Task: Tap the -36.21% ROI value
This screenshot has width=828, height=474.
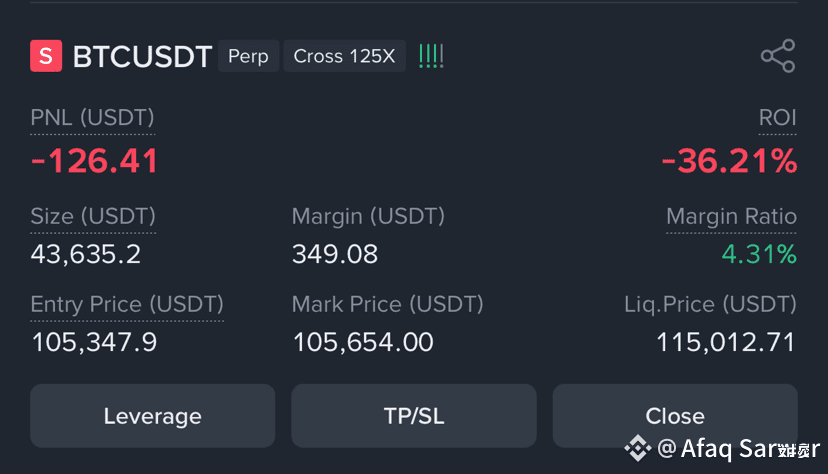Action: click(729, 160)
